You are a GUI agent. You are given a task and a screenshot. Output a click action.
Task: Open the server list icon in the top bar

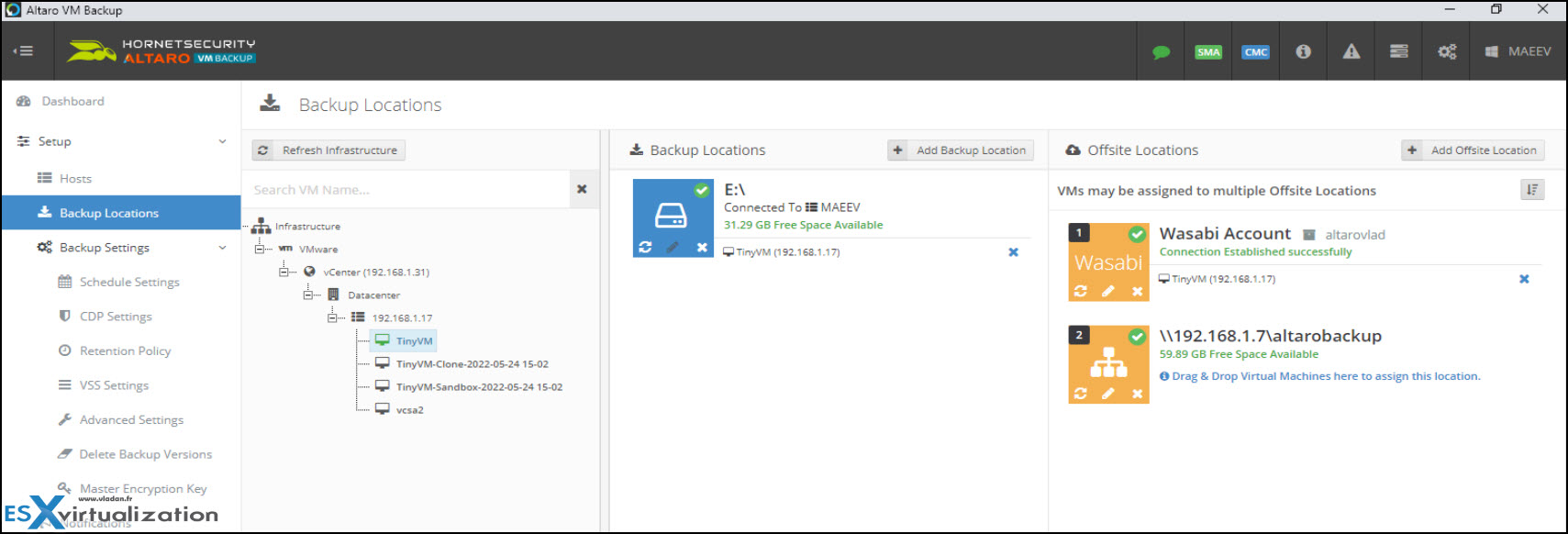1399,51
